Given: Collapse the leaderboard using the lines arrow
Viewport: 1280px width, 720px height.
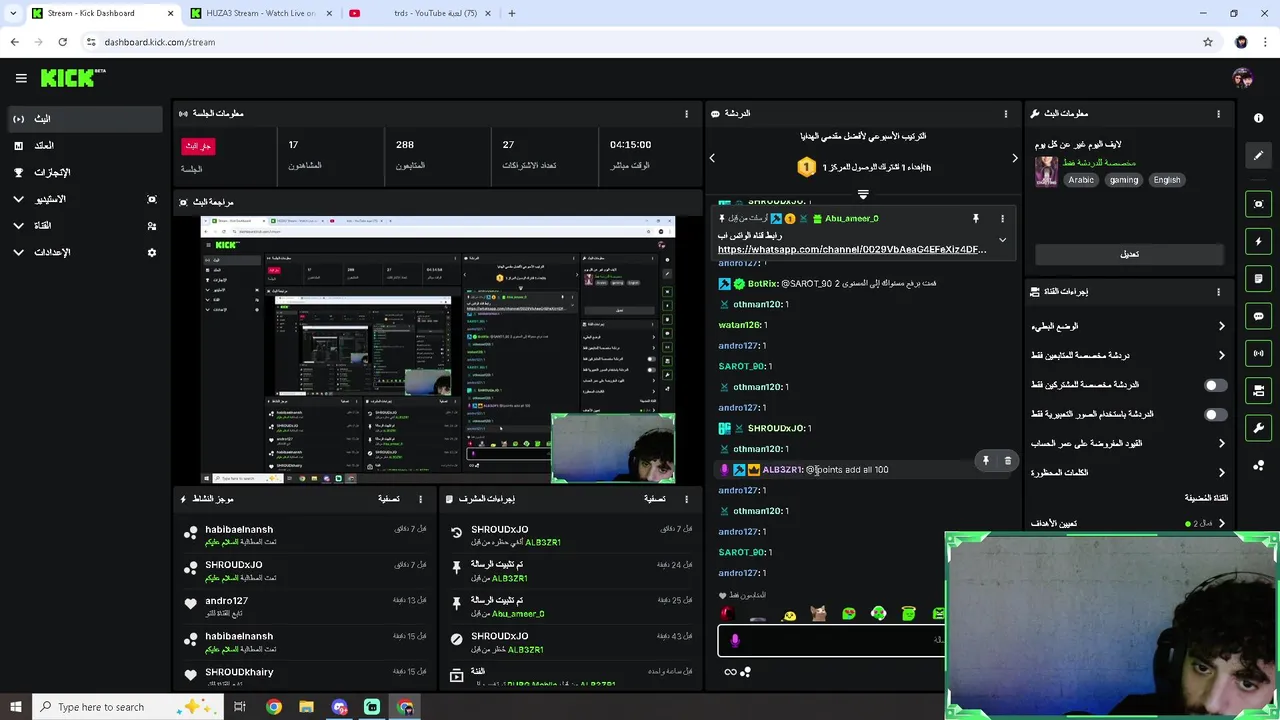Looking at the screenshot, I should pos(863,194).
